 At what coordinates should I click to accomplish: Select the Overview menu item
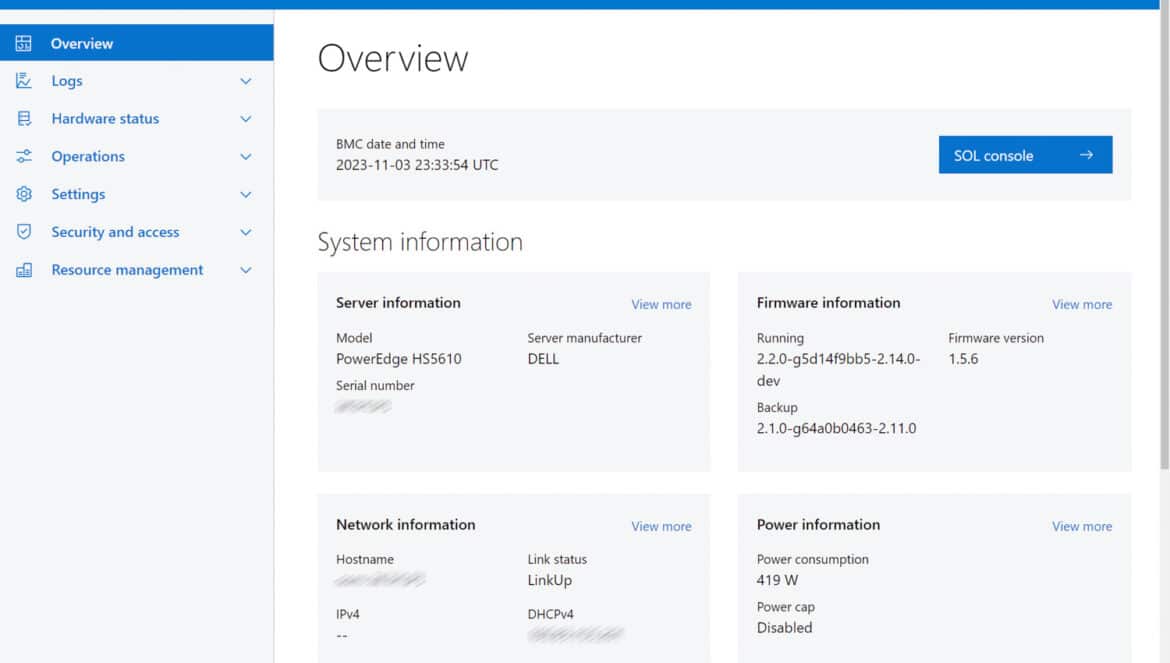click(137, 43)
